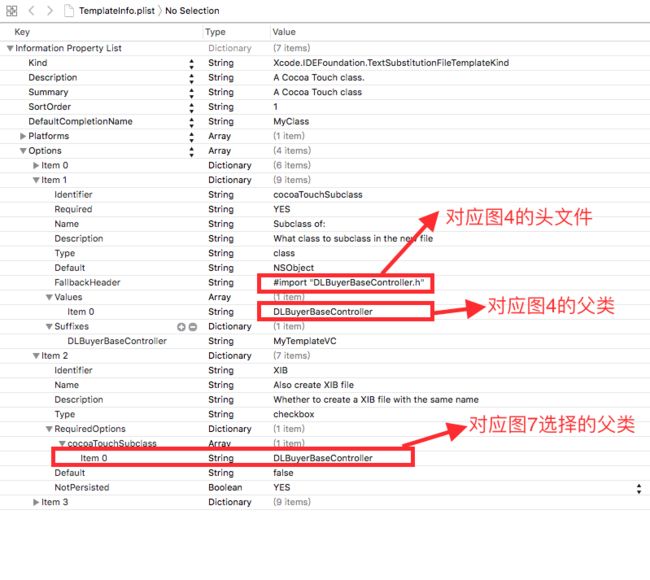Select the MyTemplateVC value

pos(305,341)
